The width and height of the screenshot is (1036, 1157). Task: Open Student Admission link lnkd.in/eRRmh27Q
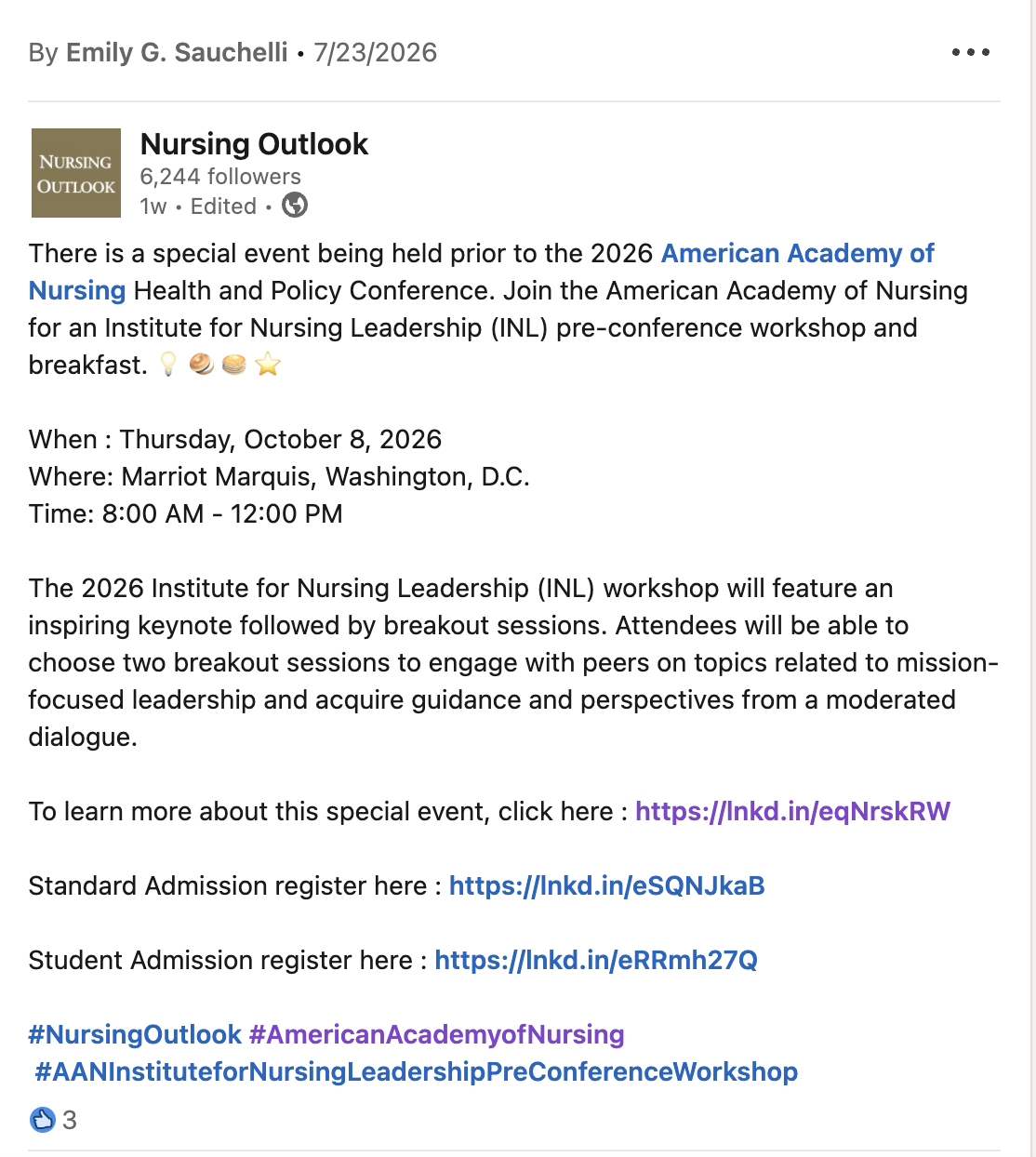[x=596, y=960]
